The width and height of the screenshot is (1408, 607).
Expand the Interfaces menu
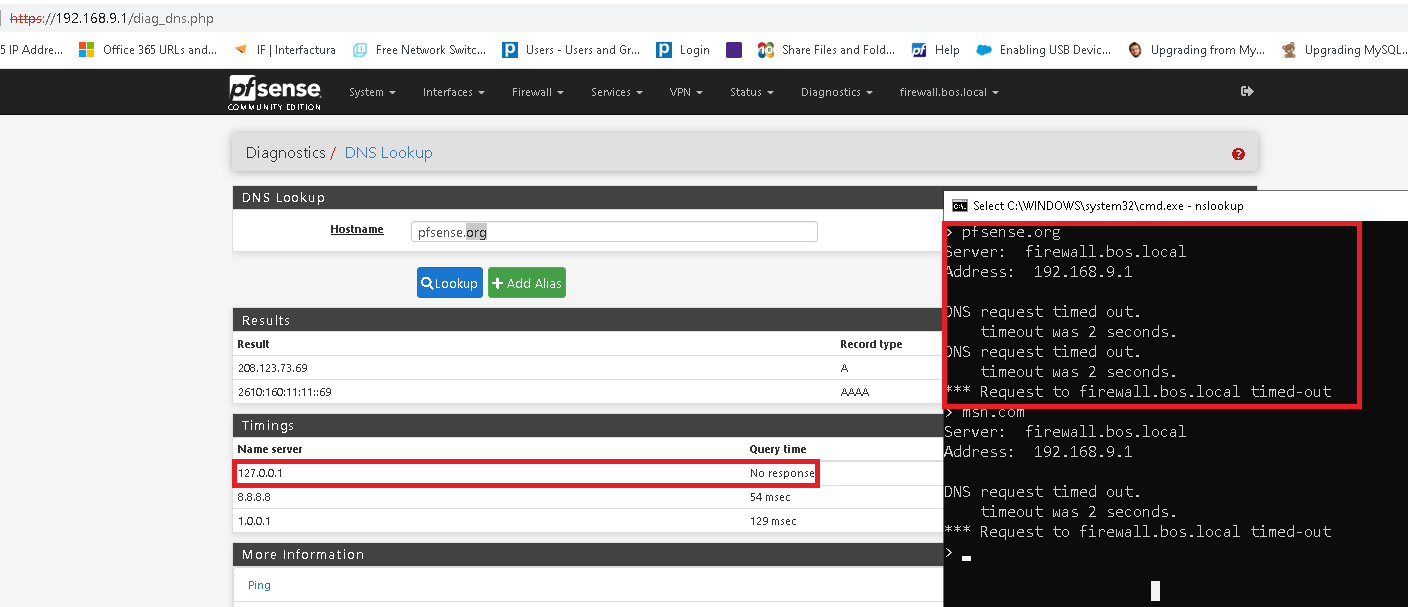453,92
